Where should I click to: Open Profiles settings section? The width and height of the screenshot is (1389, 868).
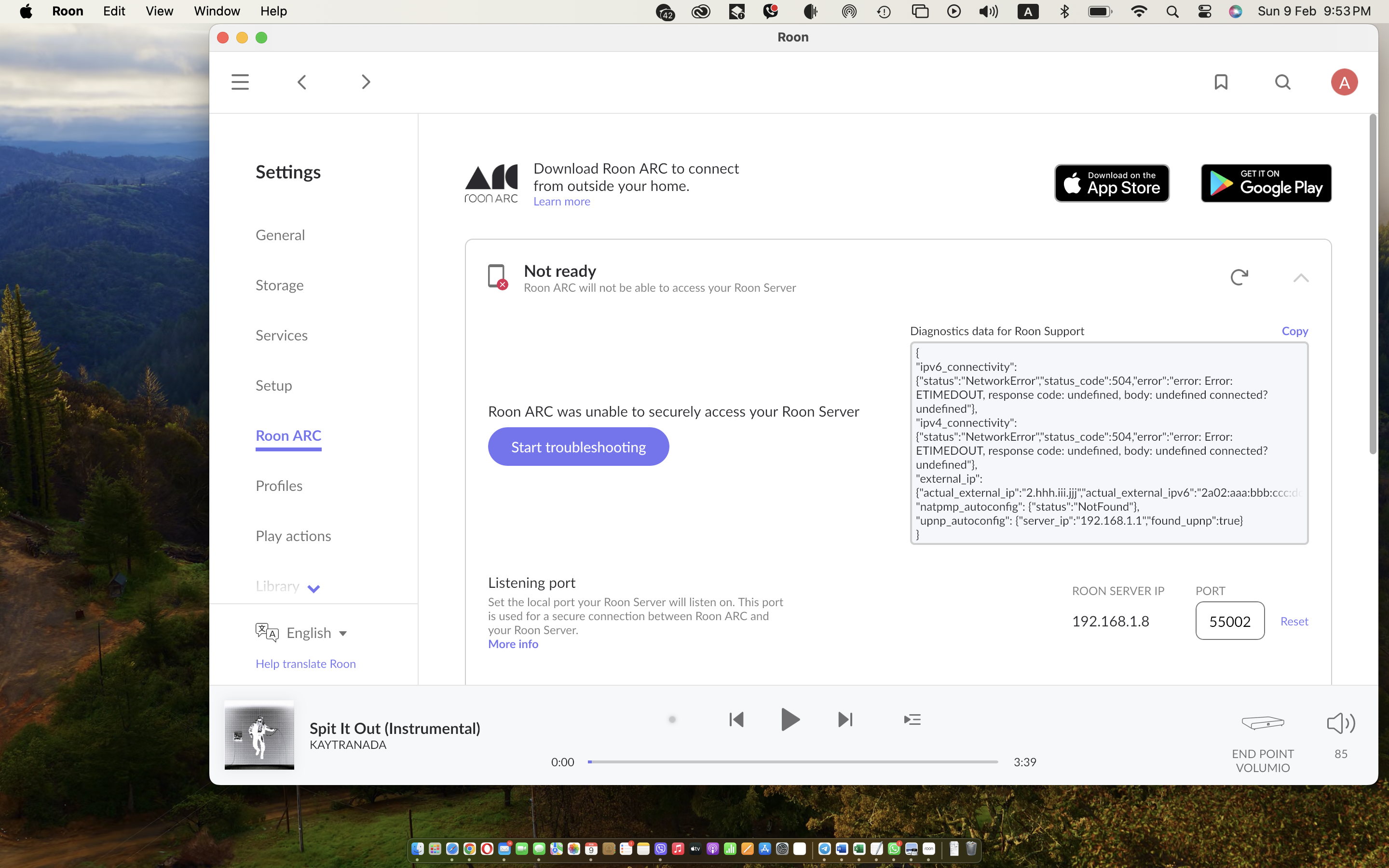coord(279,486)
